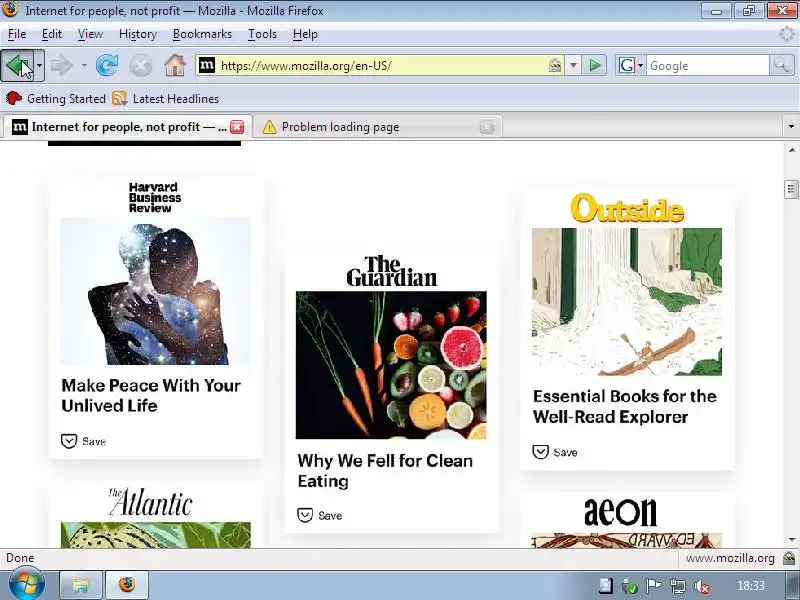The width and height of the screenshot is (800, 600).
Task: Click the Firefox taskbar button
Action: point(127,585)
